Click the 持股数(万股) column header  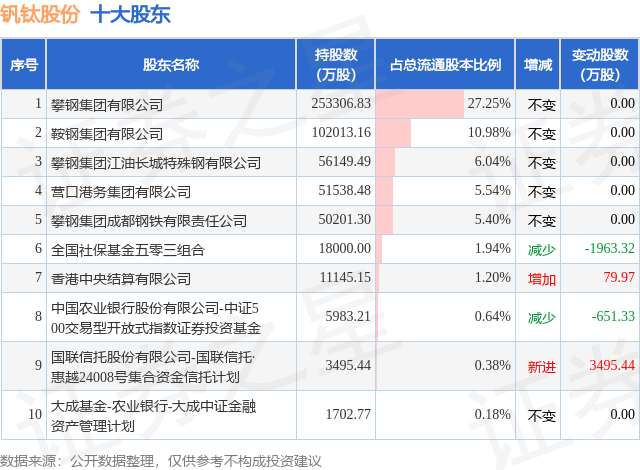click(336, 64)
